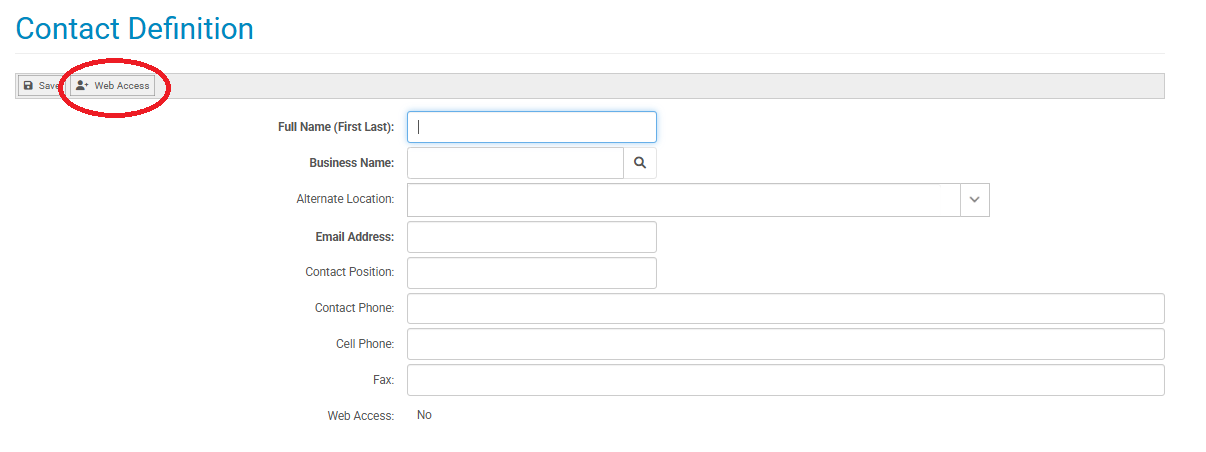
Task: Click the Save floppy disk icon
Action: click(28, 86)
